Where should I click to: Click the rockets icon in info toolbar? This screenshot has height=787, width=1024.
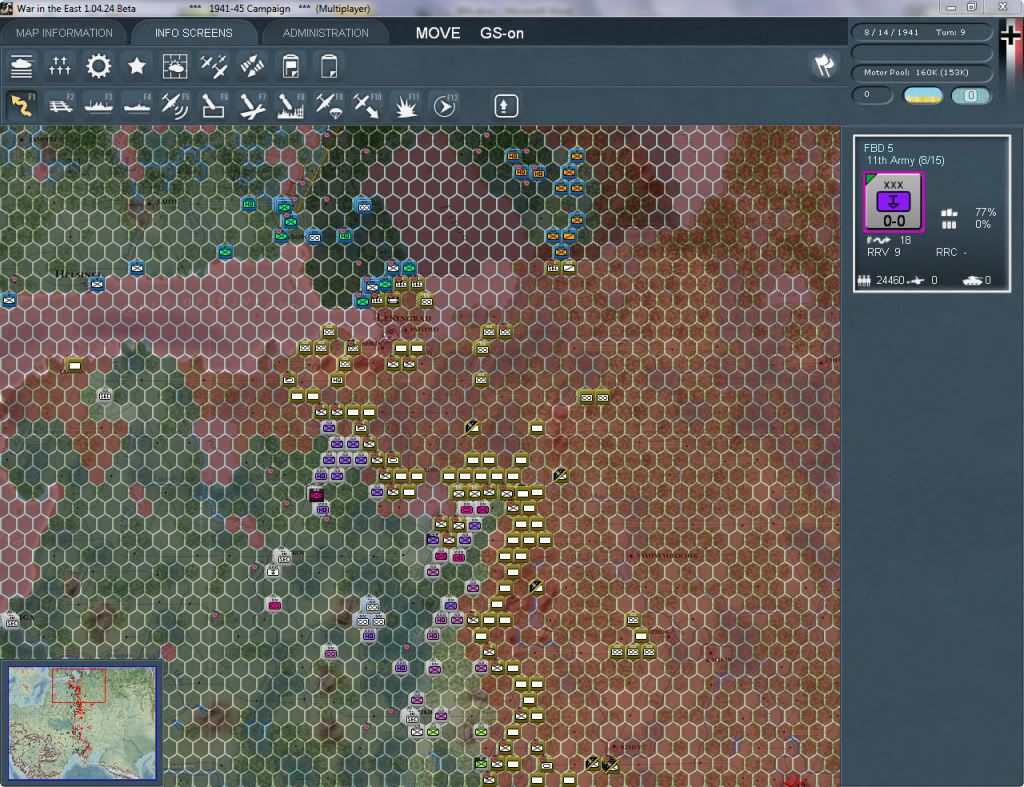point(252,66)
